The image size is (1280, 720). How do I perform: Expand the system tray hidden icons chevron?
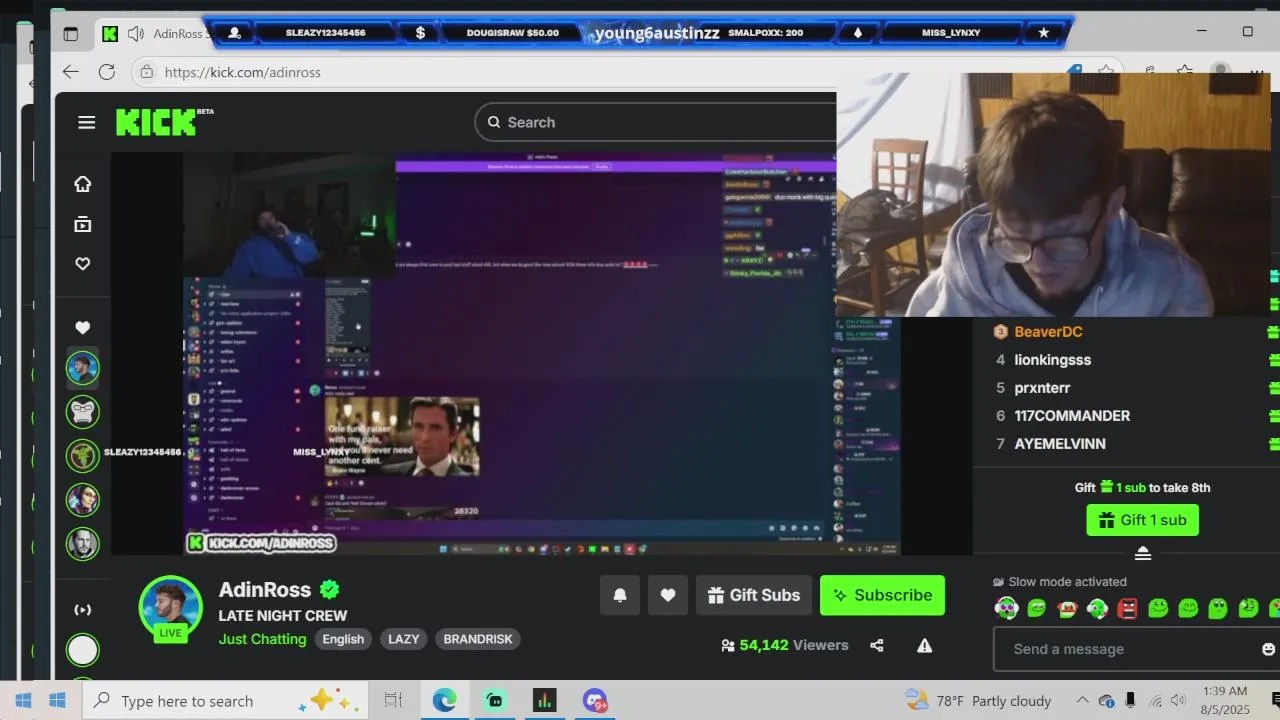point(1081,701)
